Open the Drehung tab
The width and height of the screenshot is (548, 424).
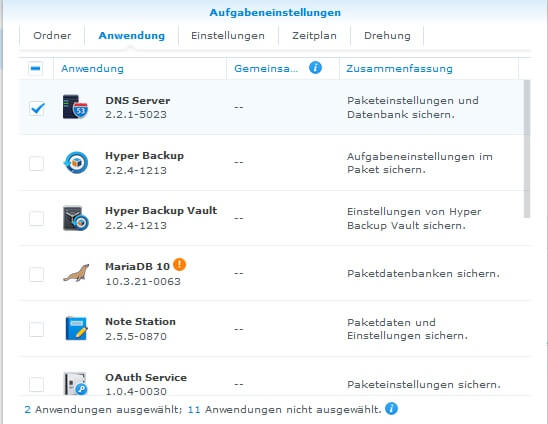[387, 36]
